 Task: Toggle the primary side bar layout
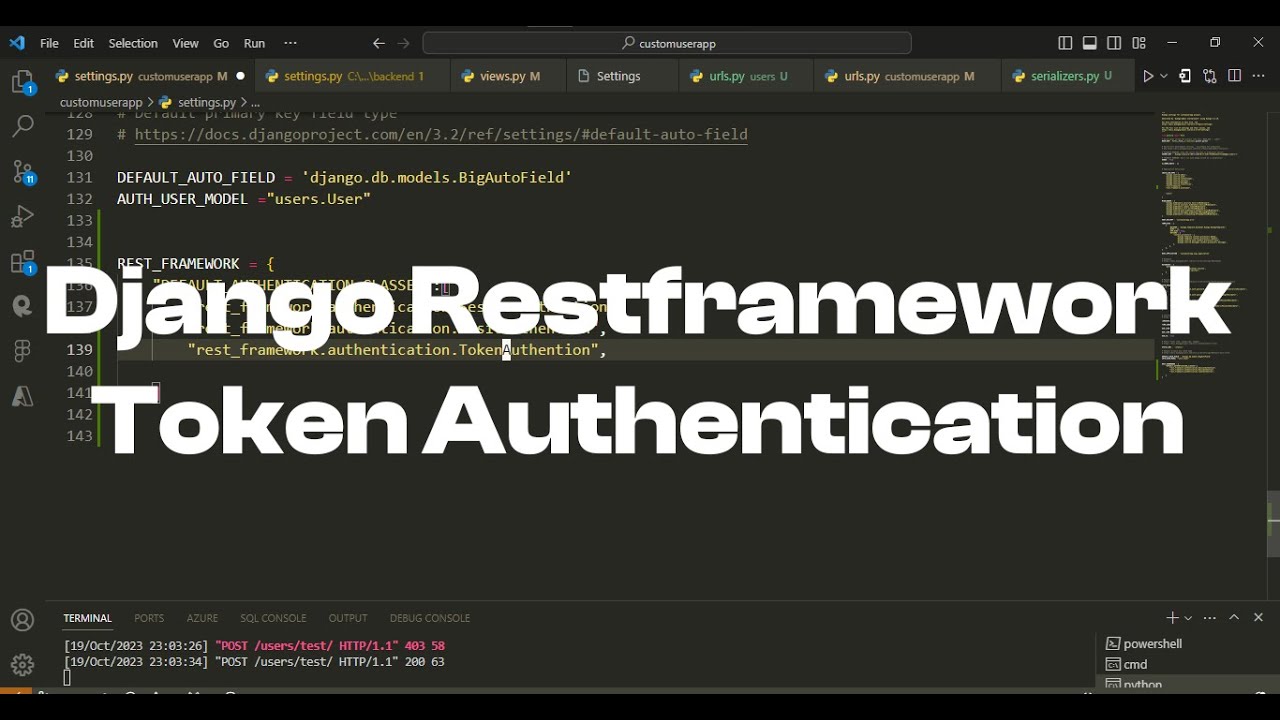(1065, 43)
